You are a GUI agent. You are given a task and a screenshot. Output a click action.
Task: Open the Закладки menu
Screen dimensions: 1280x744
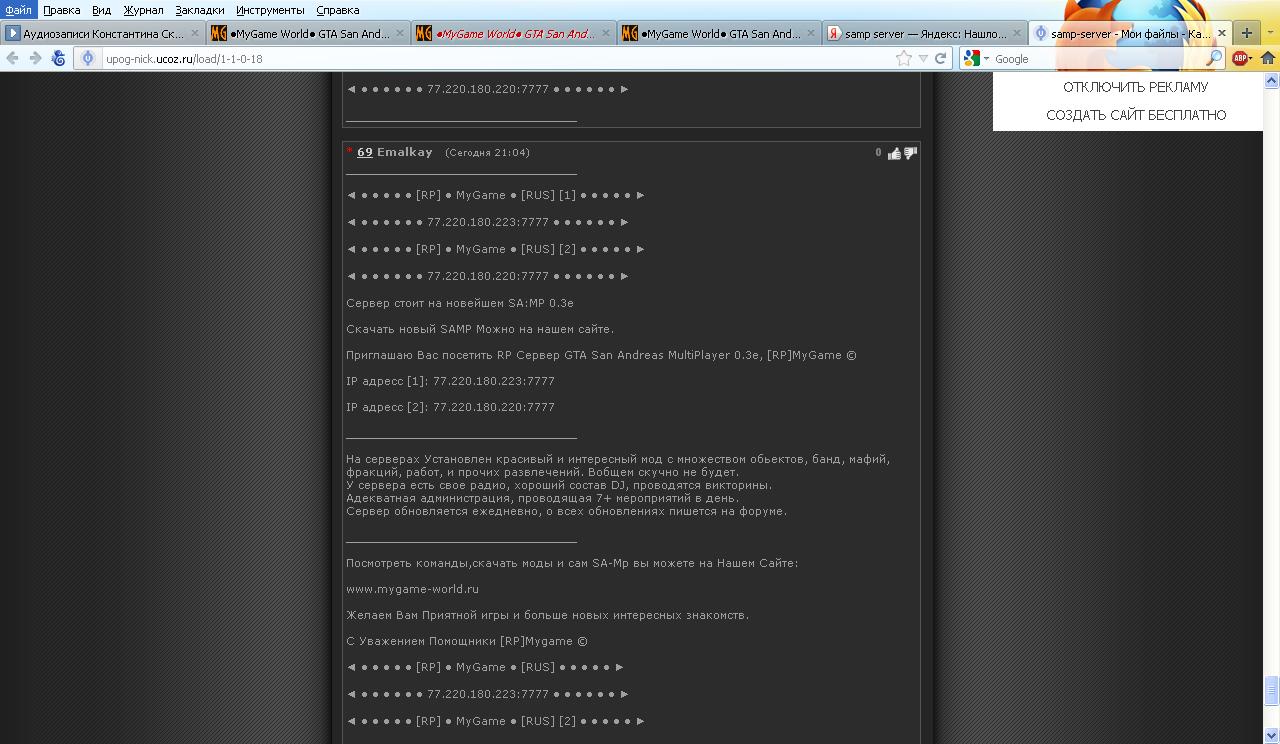(x=200, y=10)
